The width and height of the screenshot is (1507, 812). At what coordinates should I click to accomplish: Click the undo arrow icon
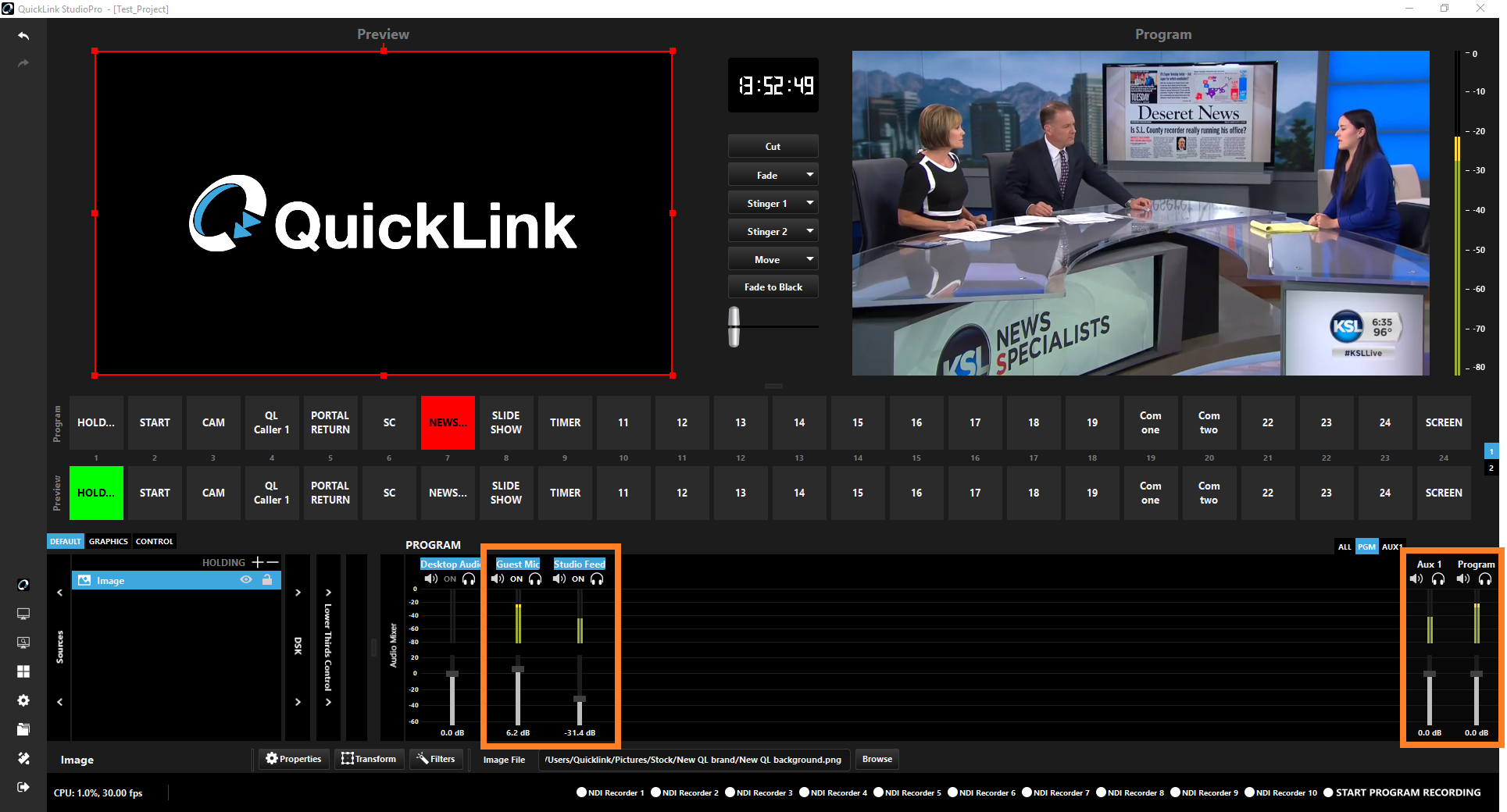pos(23,36)
